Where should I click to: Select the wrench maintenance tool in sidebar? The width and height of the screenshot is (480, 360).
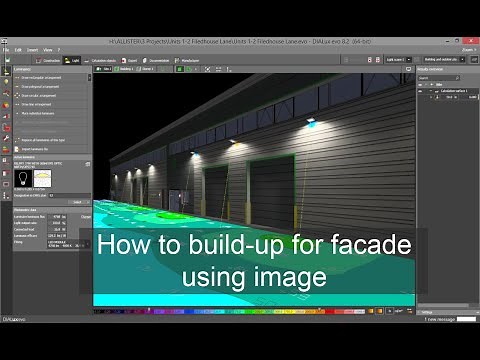tap(6, 138)
